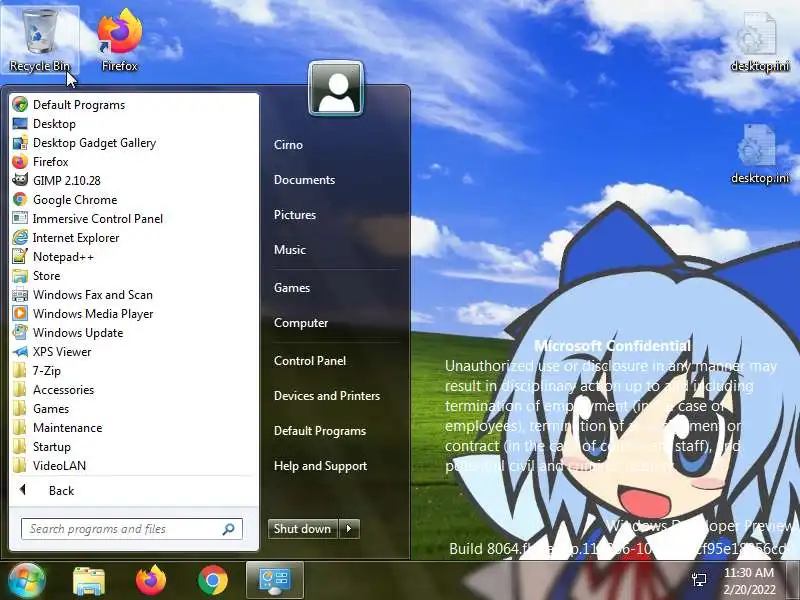This screenshot has width=800, height=600.
Task: Open the shut down options arrow
Action: pyautogui.click(x=349, y=529)
